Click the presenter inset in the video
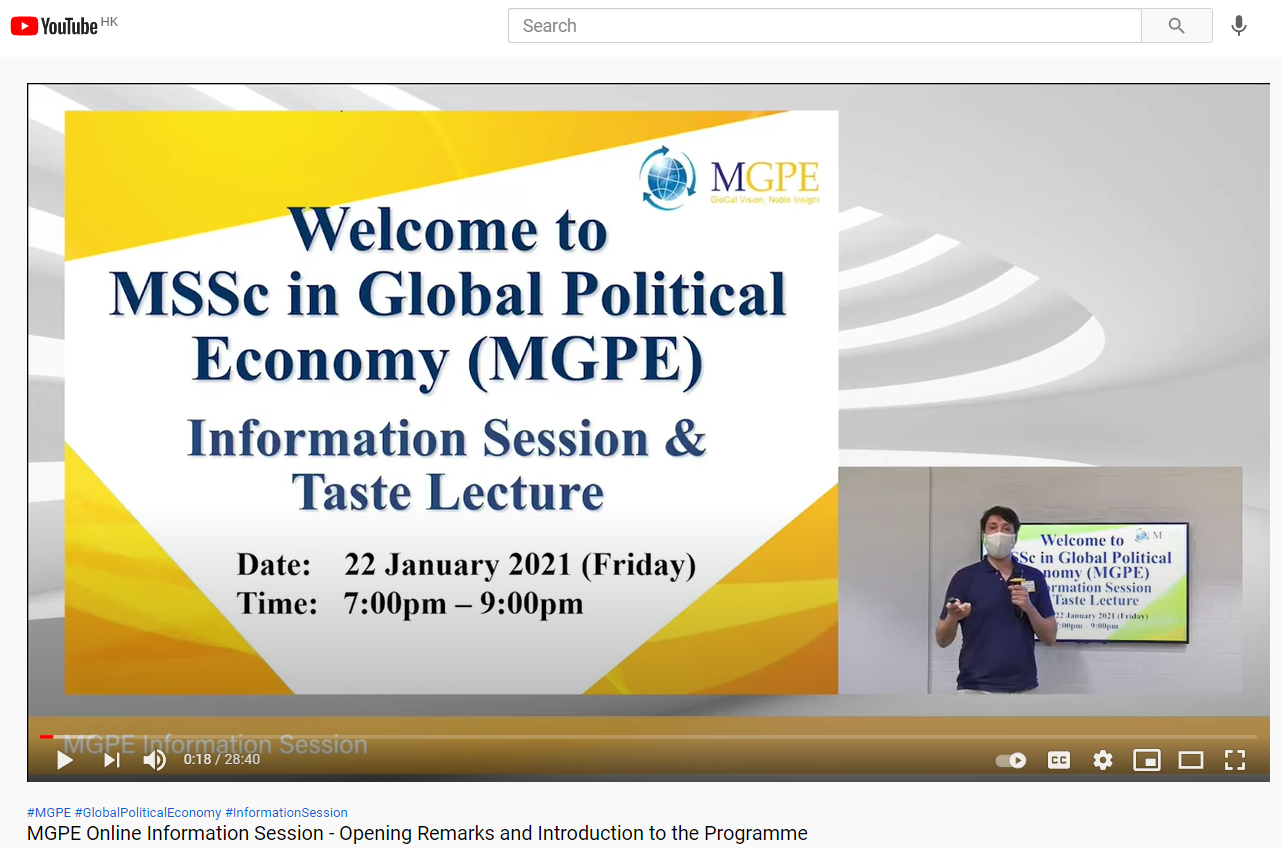The width and height of the screenshot is (1281, 848). 1040,580
